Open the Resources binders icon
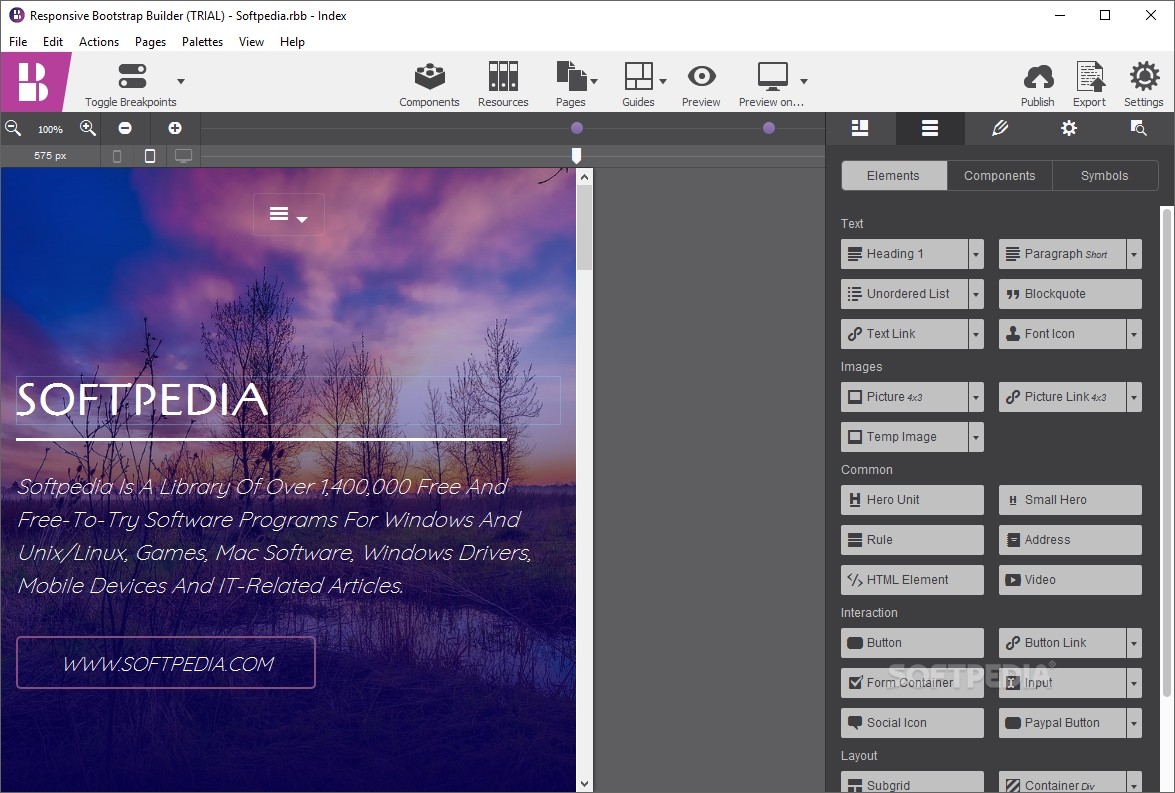Image resolution: width=1175 pixels, height=793 pixels. [x=503, y=76]
